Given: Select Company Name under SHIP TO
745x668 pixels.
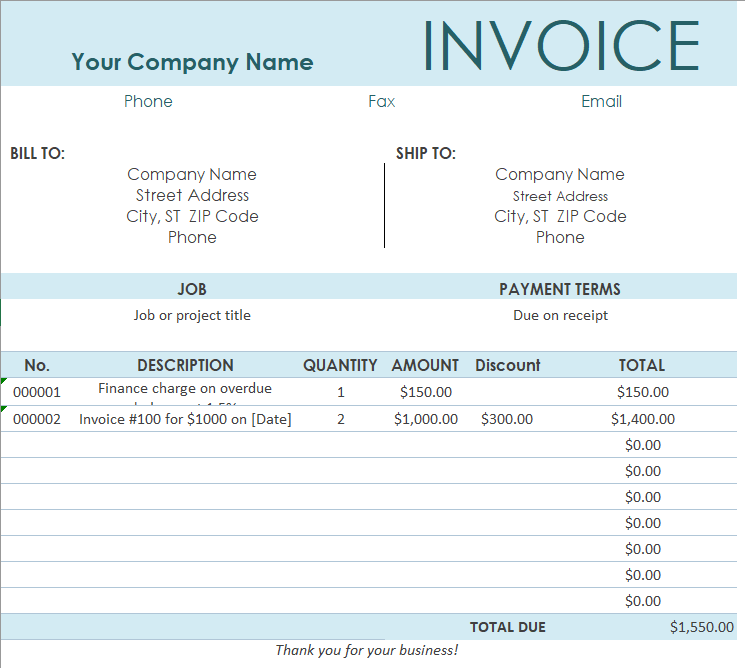Looking at the screenshot, I should pos(560,174).
